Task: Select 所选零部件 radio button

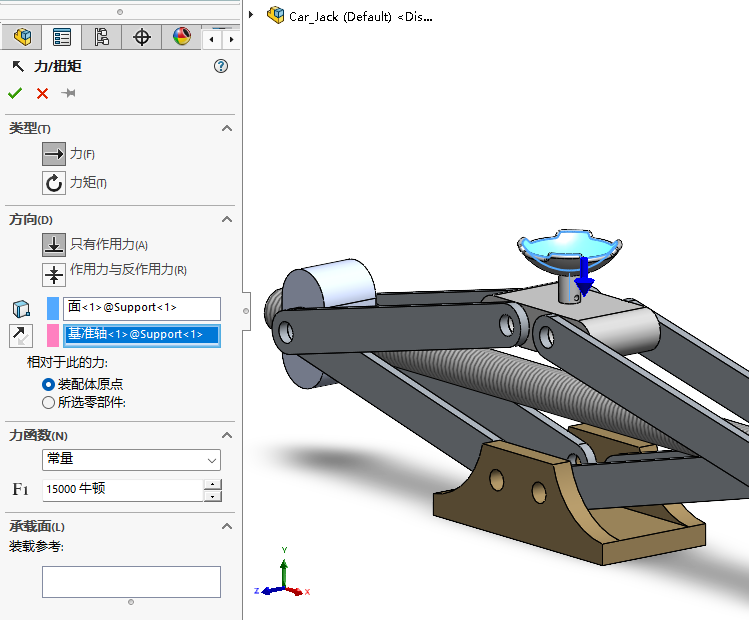Action: pyautogui.click(x=48, y=402)
